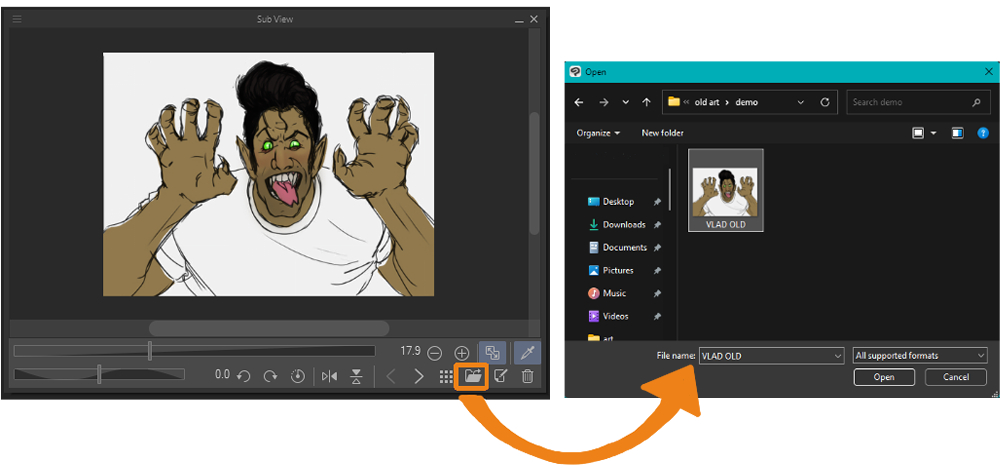Click the Import folder icon in Sub View
Image resolution: width=1000 pixels, height=470 pixels.
point(472,376)
